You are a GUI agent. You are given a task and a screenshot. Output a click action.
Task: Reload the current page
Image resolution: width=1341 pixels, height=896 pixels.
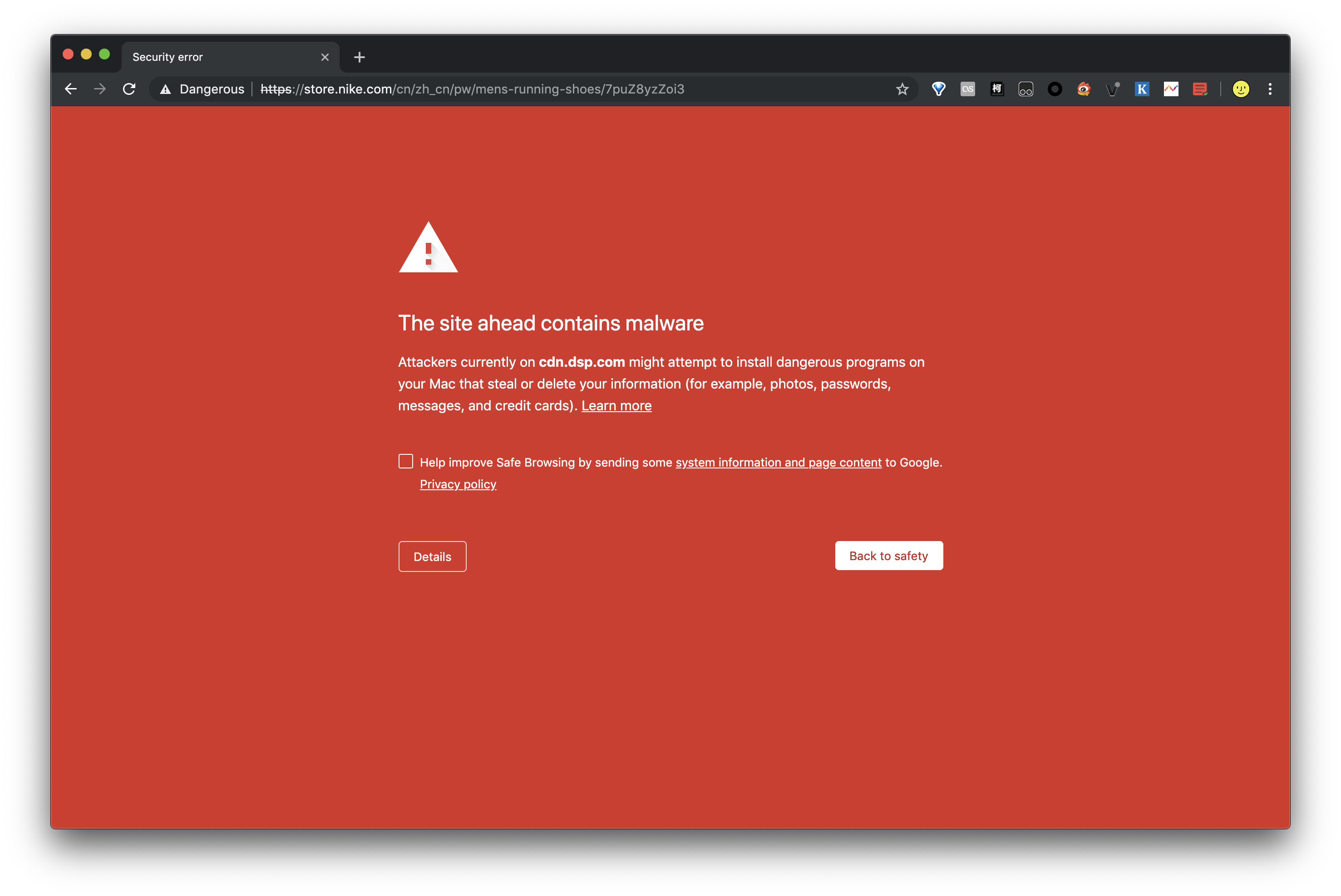coord(129,89)
